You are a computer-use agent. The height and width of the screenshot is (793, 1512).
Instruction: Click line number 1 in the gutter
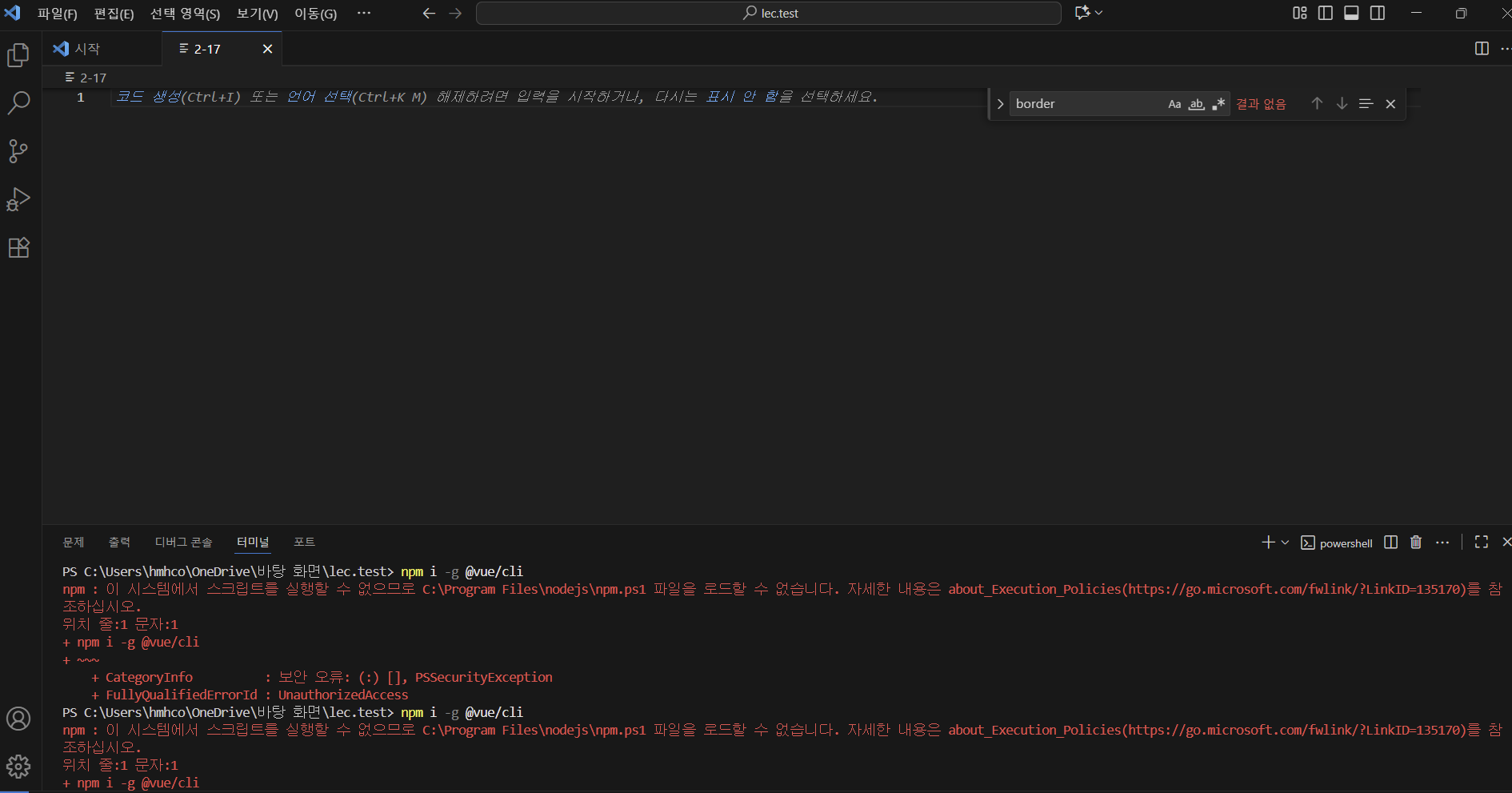80,97
